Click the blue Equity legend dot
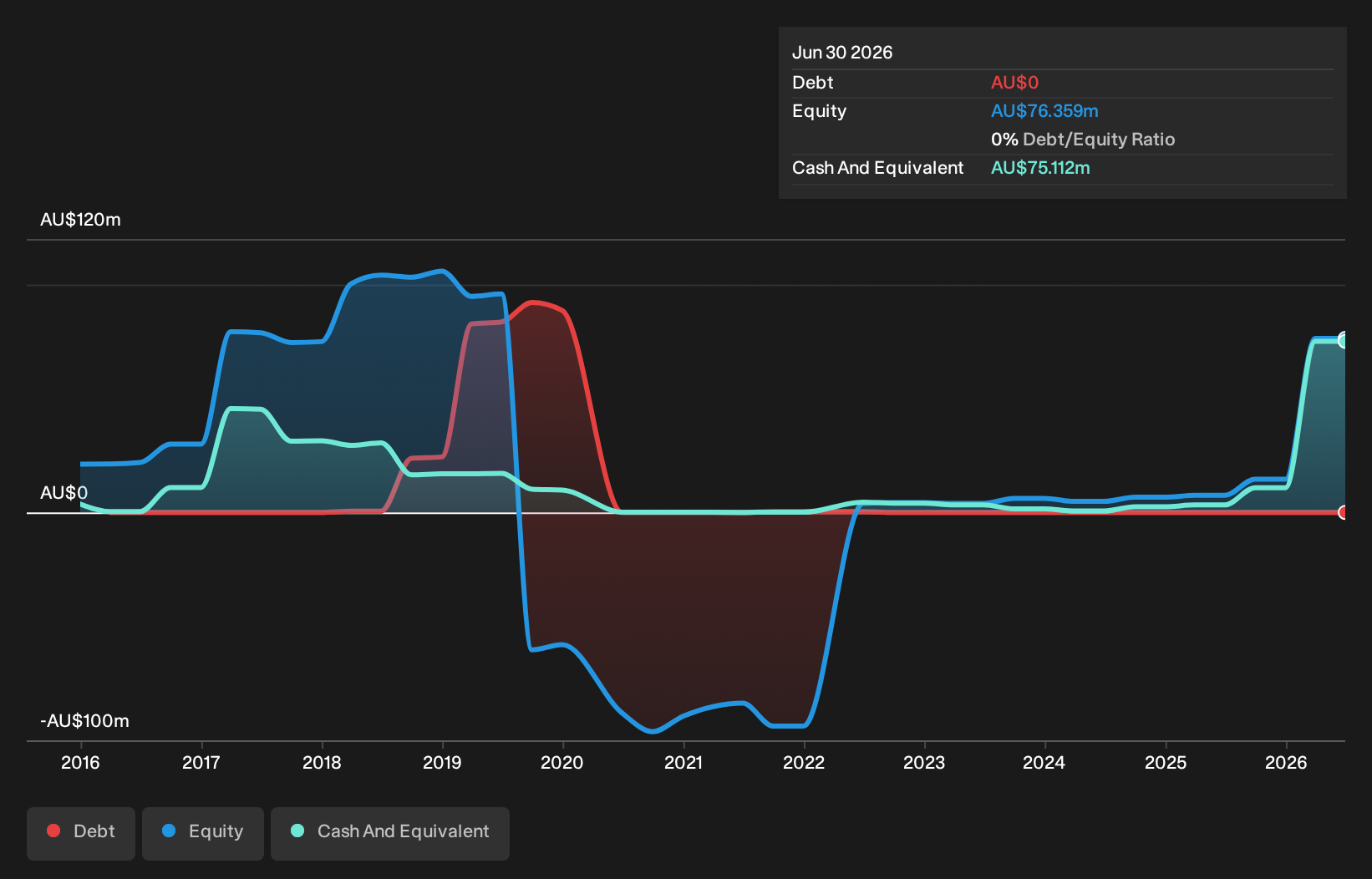Image resolution: width=1372 pixels, height=879 pixels. (169, 831)
